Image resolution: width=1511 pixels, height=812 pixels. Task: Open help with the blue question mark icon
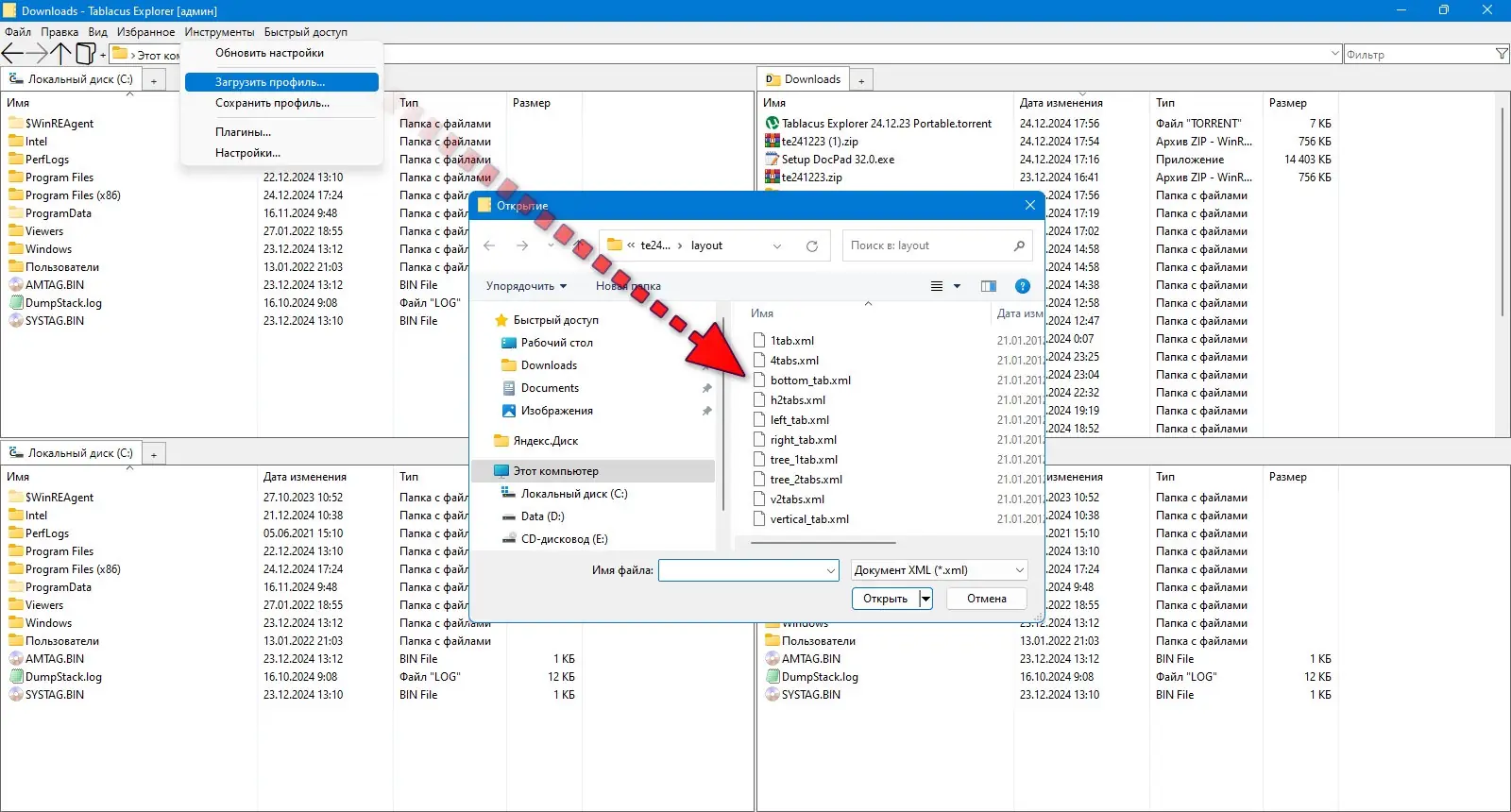[1023, 286]
